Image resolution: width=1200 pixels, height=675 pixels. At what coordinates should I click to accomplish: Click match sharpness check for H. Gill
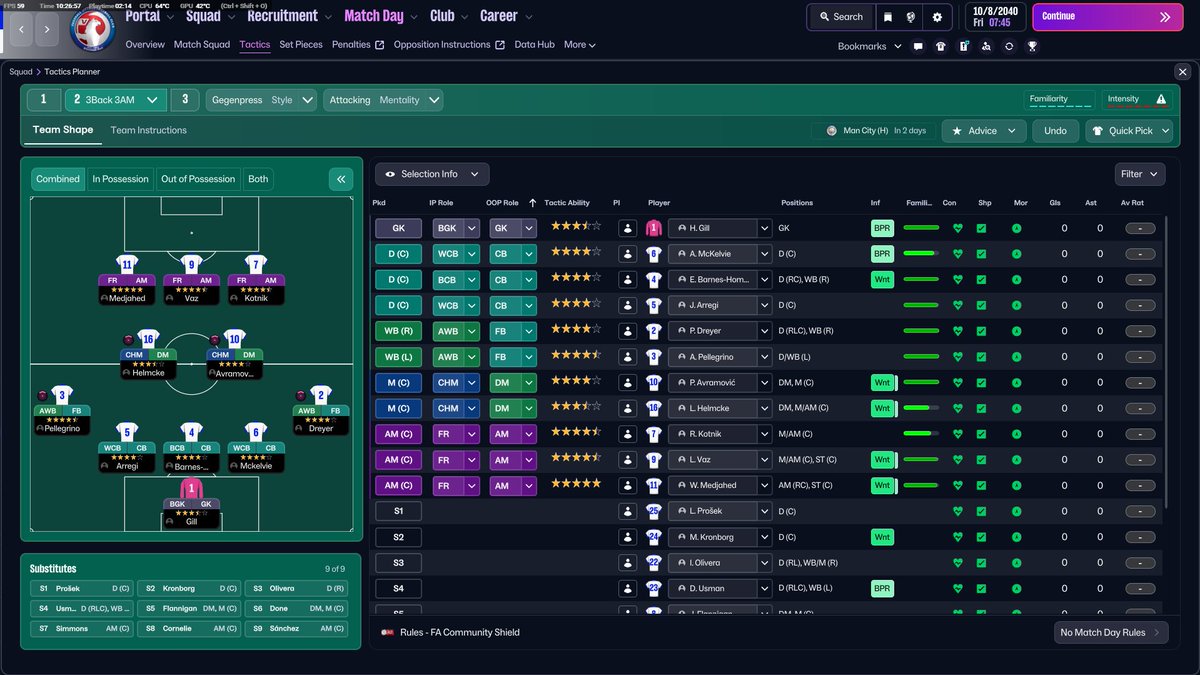pyautogui.click(x=981, y=228)
